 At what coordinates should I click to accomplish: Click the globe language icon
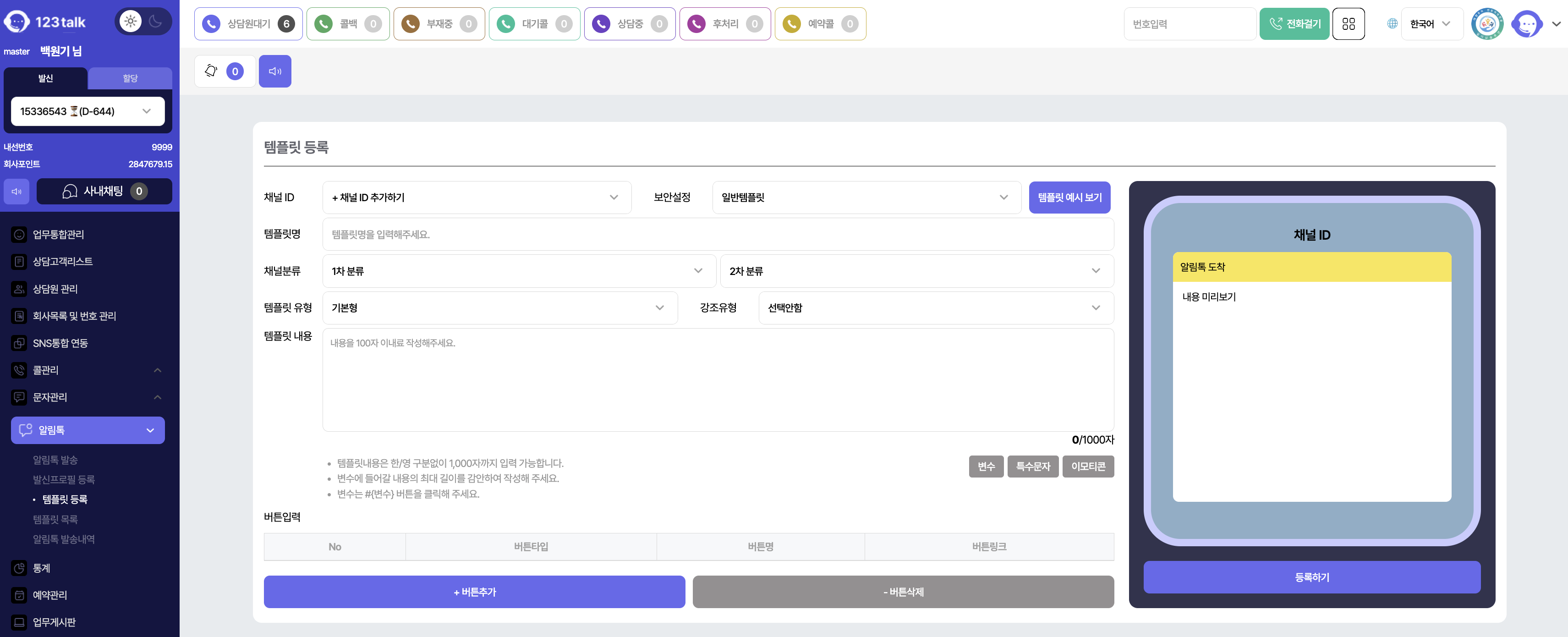pos(1392,24)
